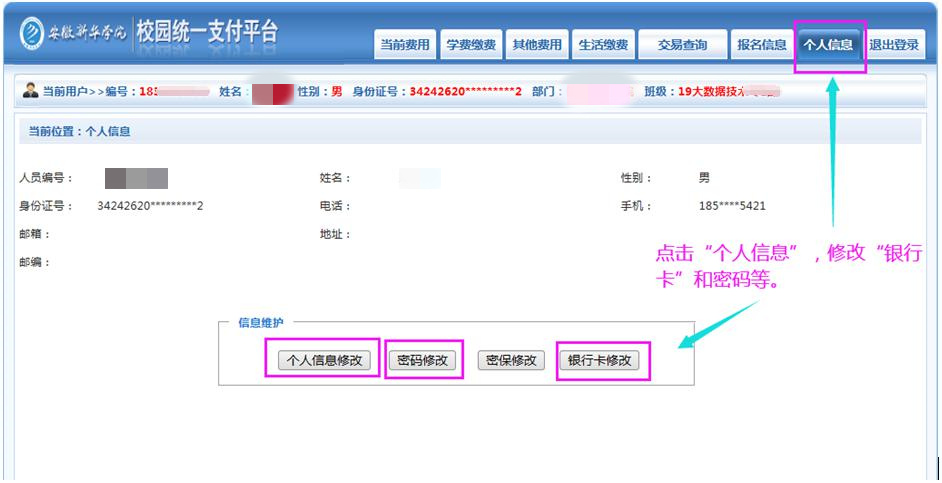
Task: Select the 个人信息 tab
Action: click(x=828, y=45)
